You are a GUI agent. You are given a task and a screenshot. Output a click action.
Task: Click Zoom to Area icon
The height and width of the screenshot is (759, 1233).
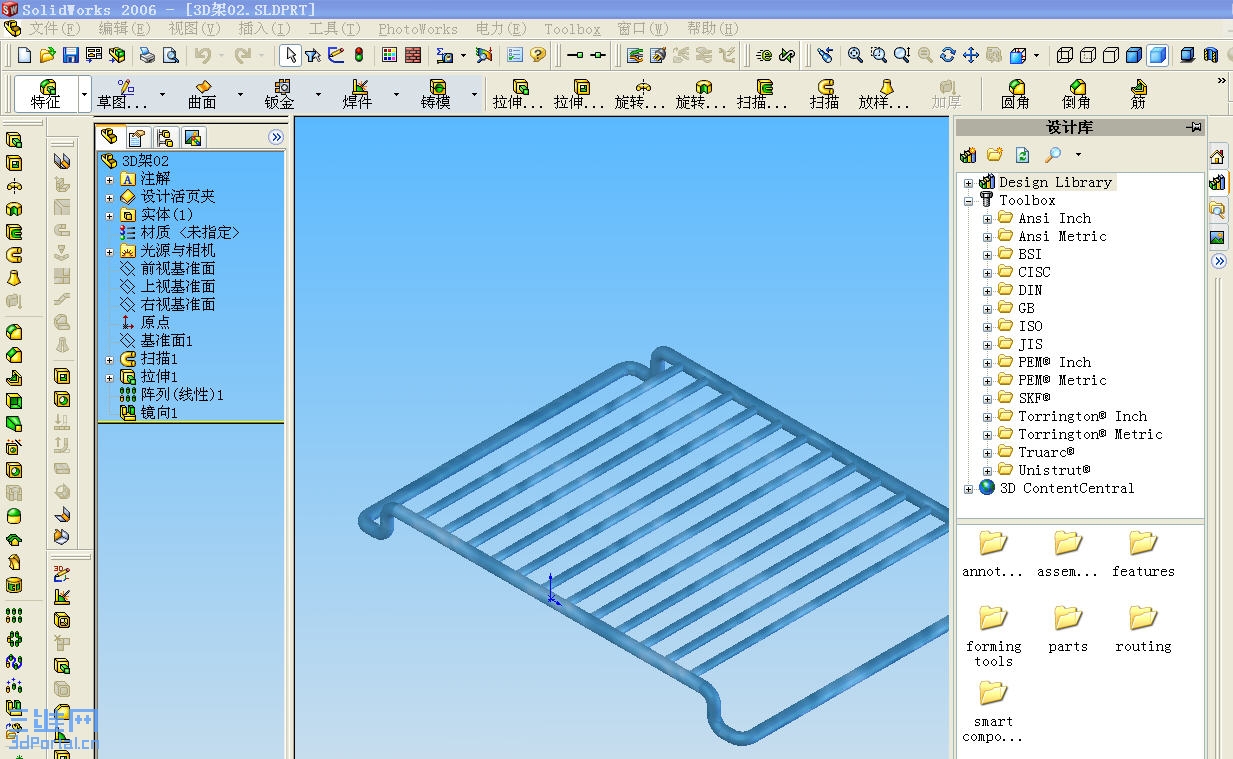click(878, 55)
